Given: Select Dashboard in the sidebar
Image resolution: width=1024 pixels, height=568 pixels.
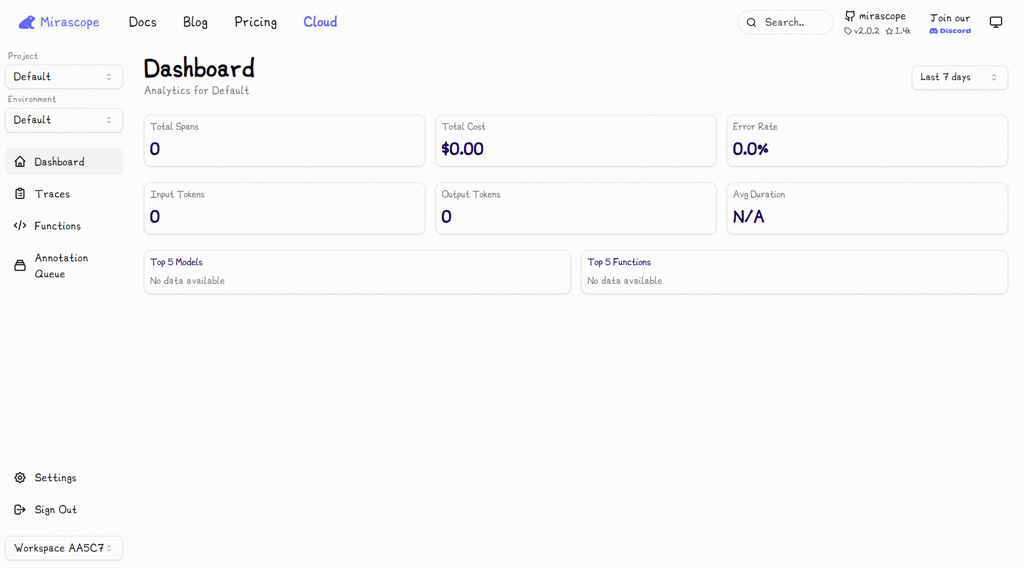Looking at the screenshot, I should [64, 162].
